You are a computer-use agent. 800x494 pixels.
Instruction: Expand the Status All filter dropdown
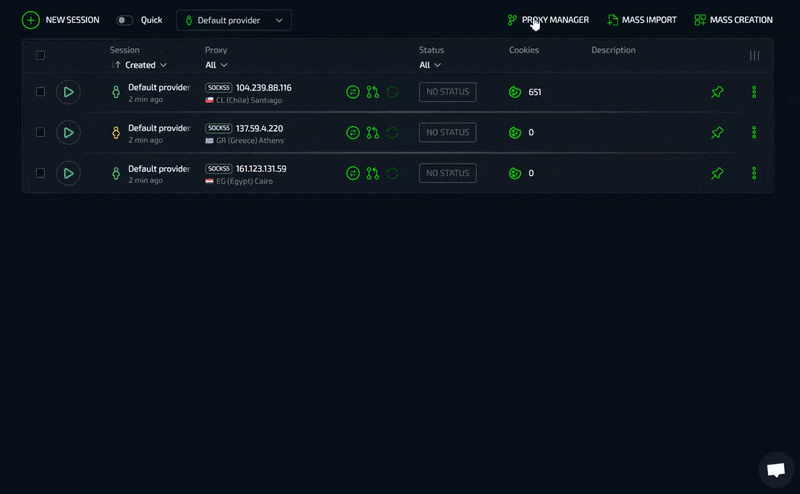430,65
